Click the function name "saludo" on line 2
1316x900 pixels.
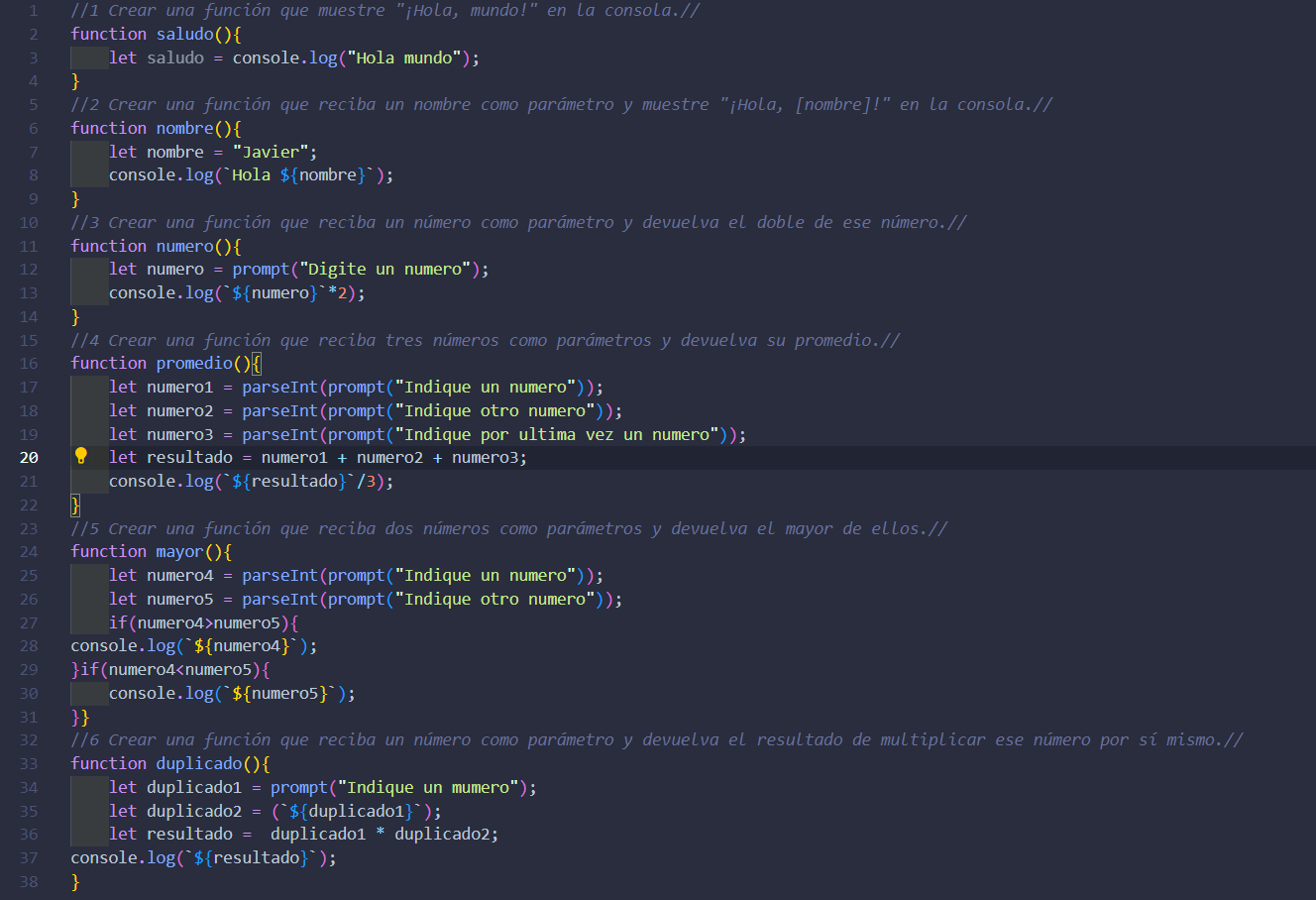(x=184, y=34)
